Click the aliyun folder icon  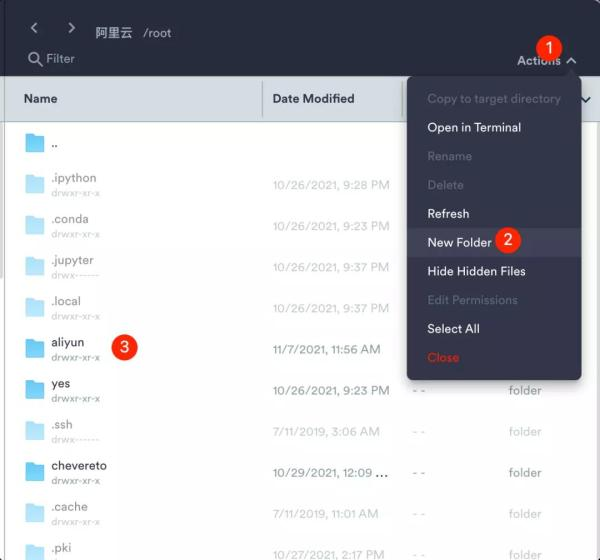coord(35,348)
